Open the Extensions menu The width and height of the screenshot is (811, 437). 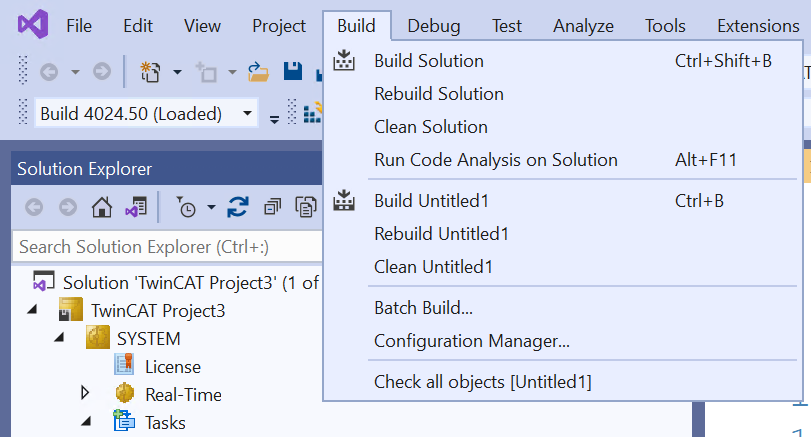click(x=758, y=26)
